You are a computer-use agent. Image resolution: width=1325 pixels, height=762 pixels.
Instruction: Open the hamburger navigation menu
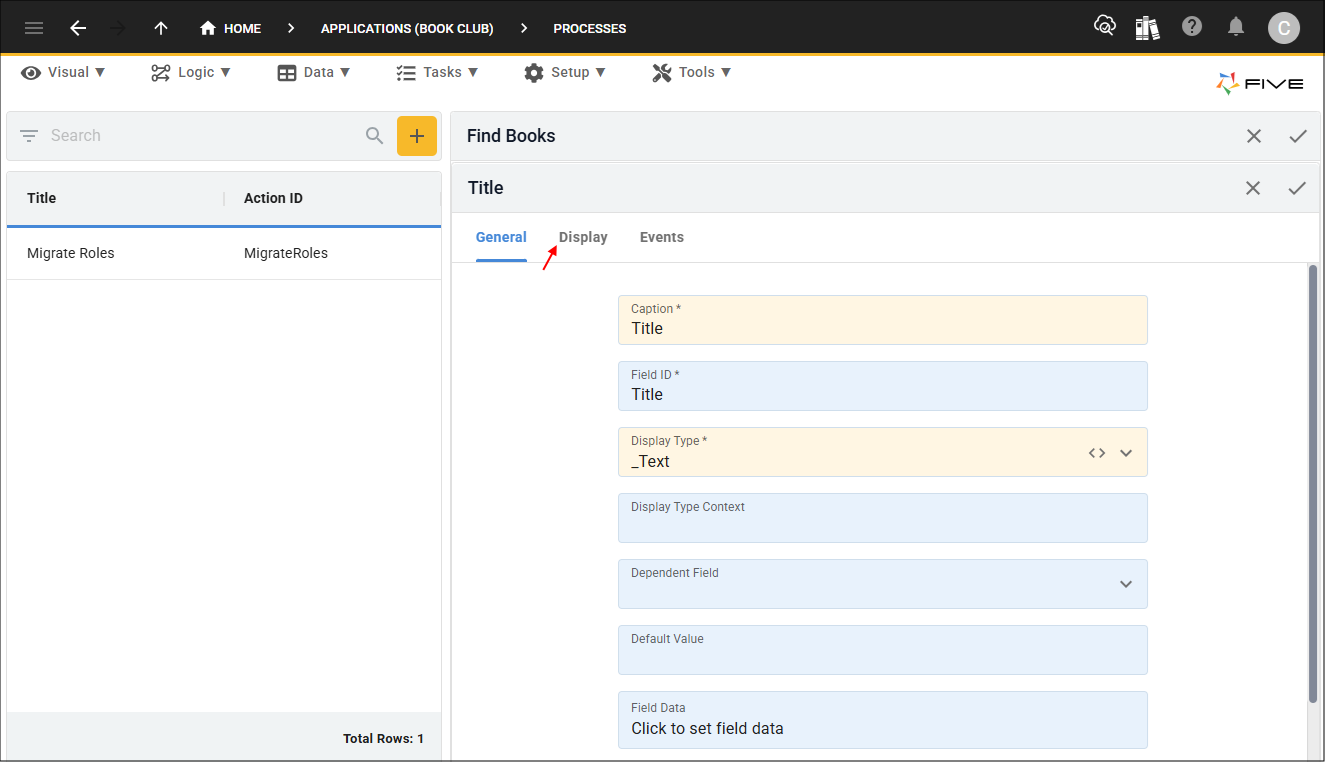coord(34,28)
